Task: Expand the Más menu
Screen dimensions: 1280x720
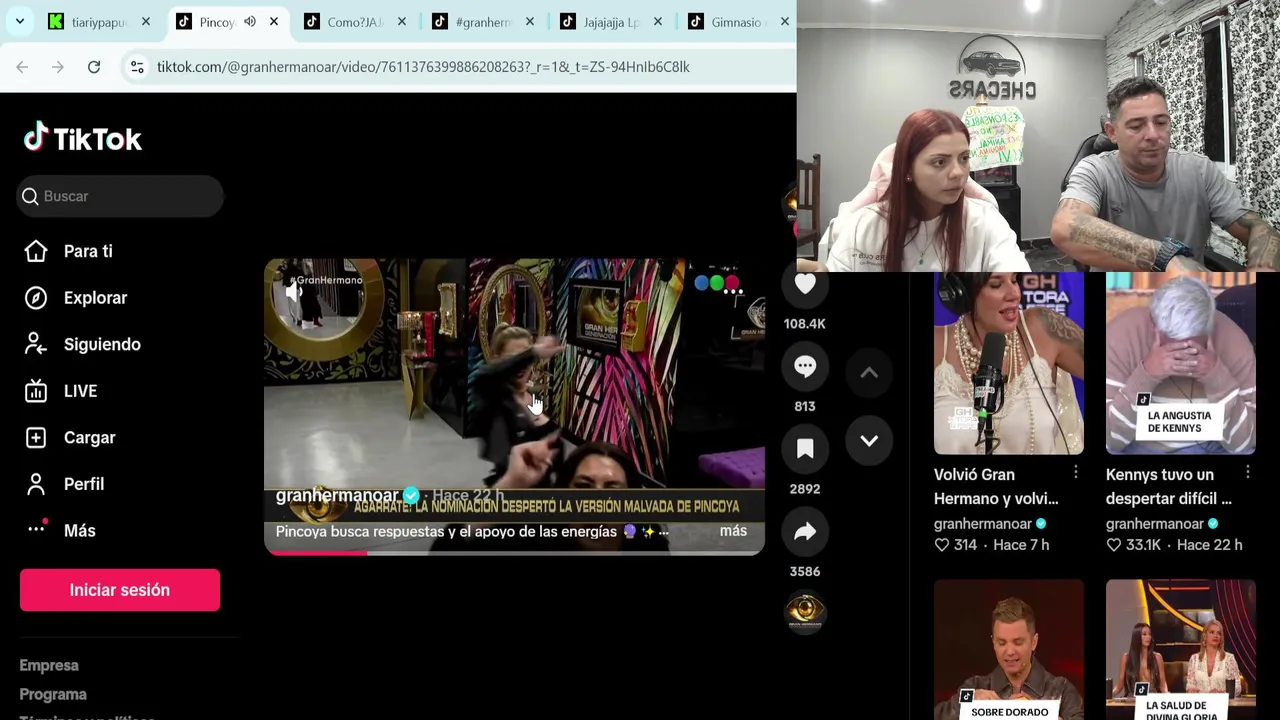Action: (x=79, y=530)
